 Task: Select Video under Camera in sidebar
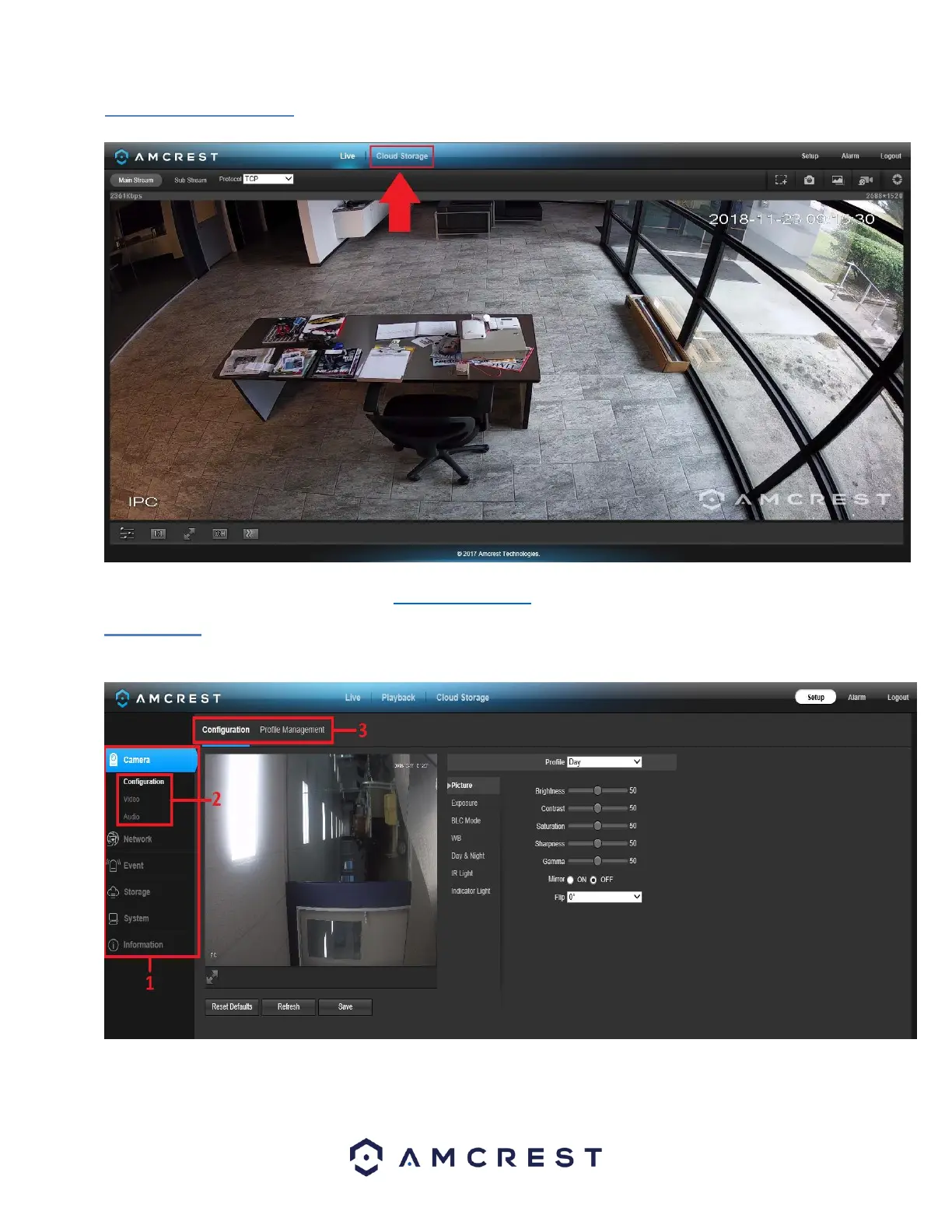(x=131, y=800)
